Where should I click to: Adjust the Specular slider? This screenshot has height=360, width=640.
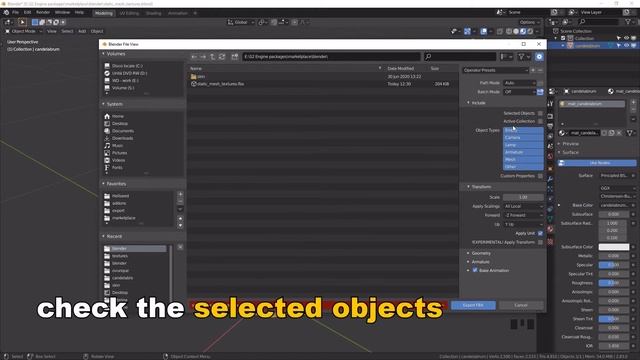click(613, 265)
